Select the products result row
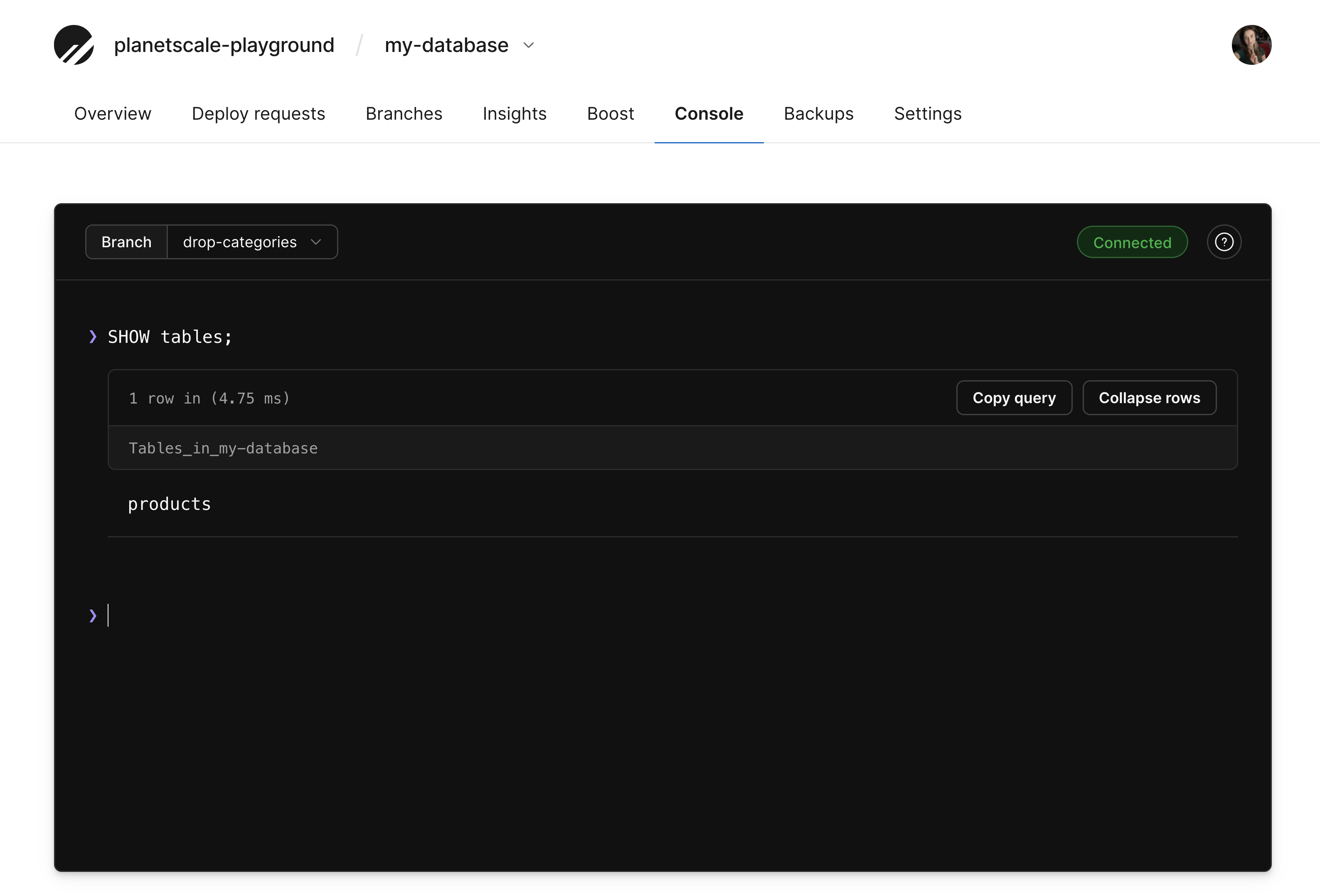The width and height of the screenshot is (1320, 896). [672, 504]
